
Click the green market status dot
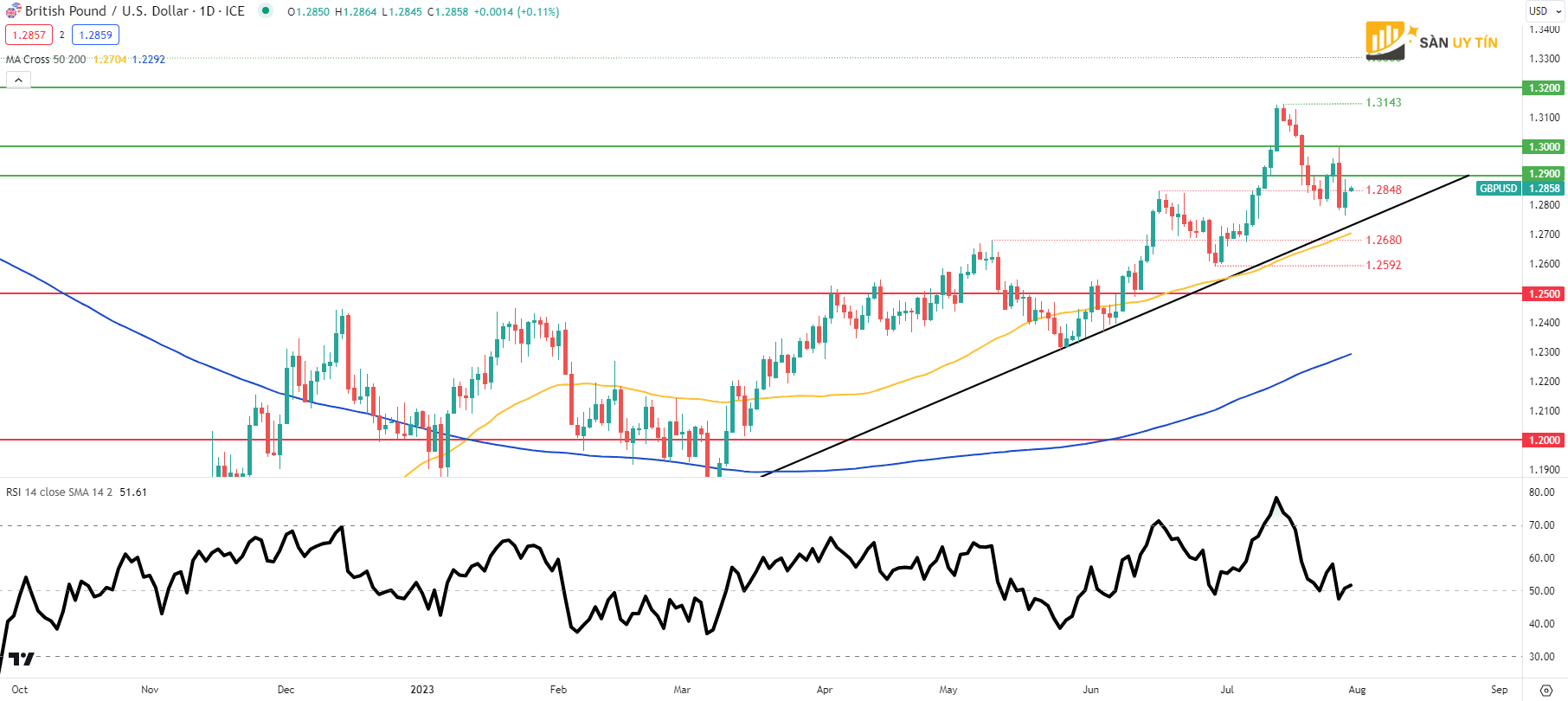266,11
